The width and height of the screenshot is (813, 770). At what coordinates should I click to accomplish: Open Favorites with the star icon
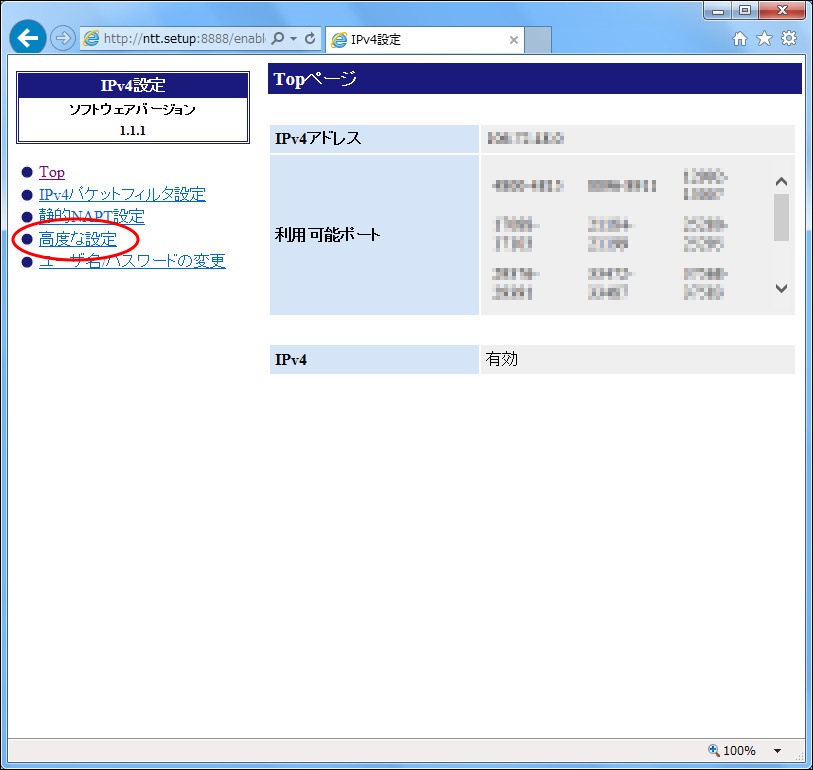pyautogui.click(x=763, y=37)
